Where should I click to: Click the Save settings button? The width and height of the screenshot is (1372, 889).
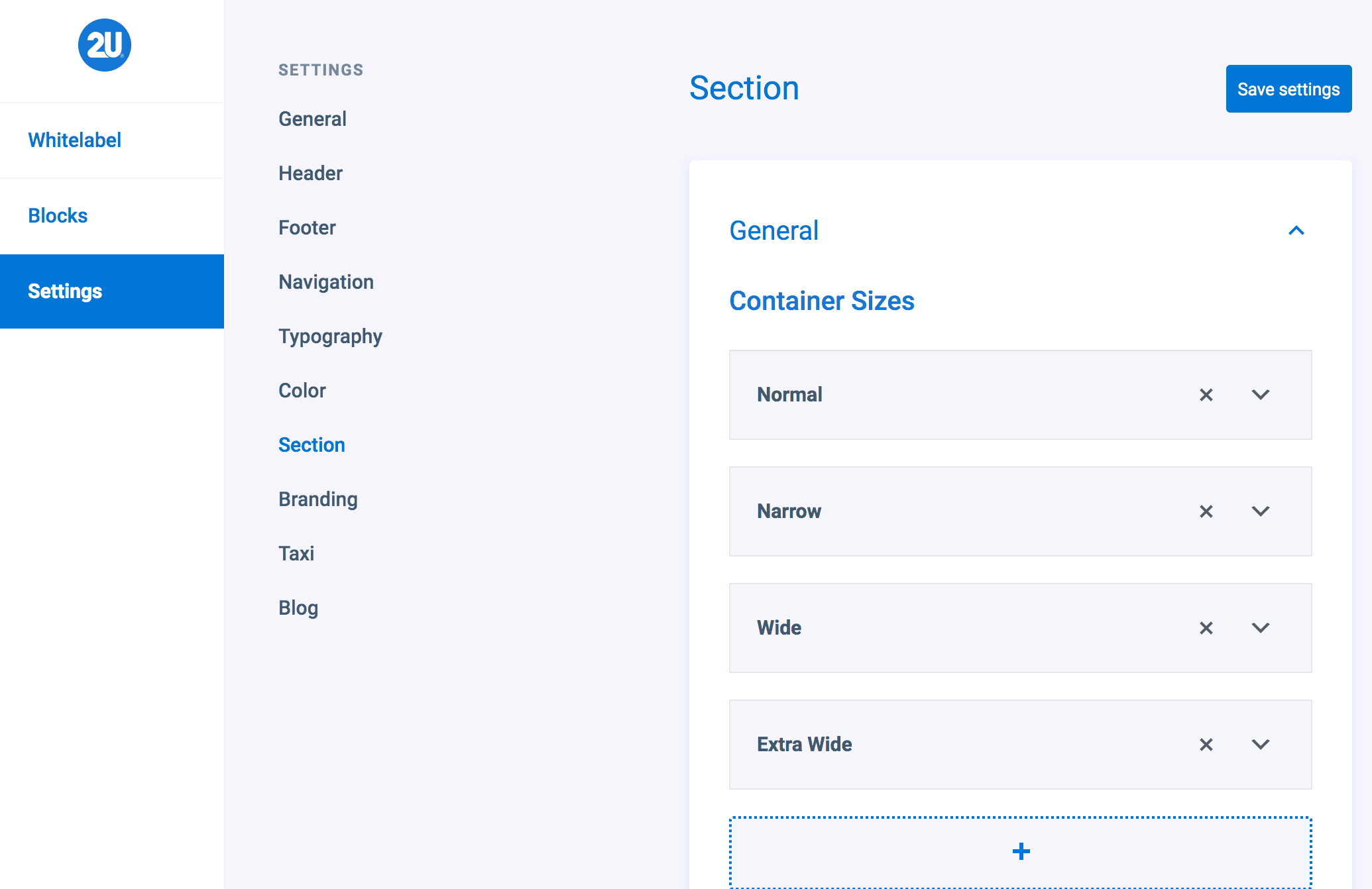(x=1288, y=89)
